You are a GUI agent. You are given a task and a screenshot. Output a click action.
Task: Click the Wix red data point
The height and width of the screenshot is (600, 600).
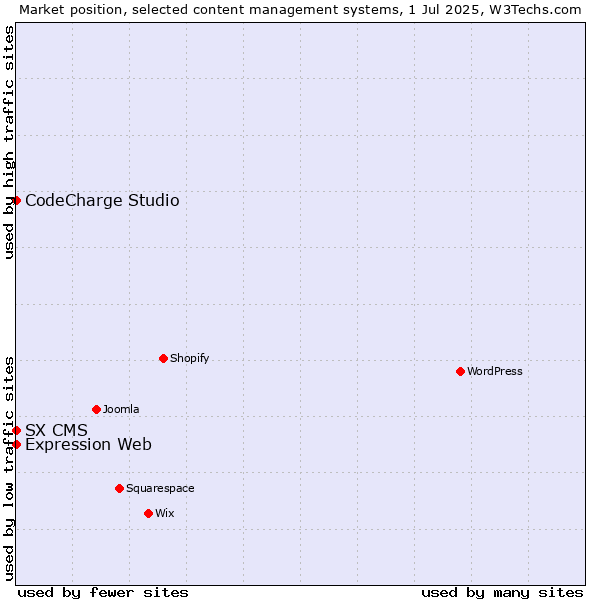tap(148, 514)
